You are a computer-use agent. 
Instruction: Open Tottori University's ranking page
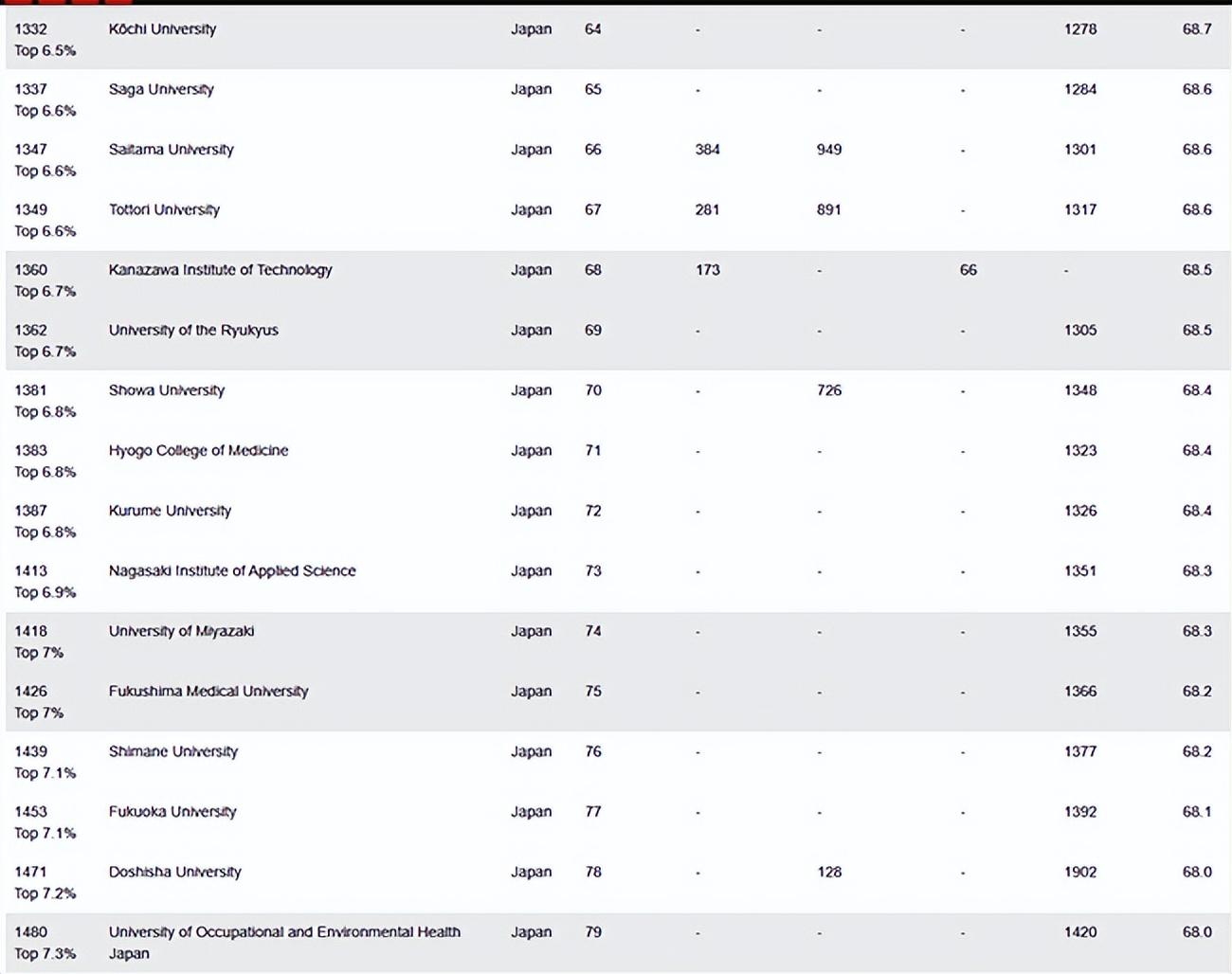(164, 210)
